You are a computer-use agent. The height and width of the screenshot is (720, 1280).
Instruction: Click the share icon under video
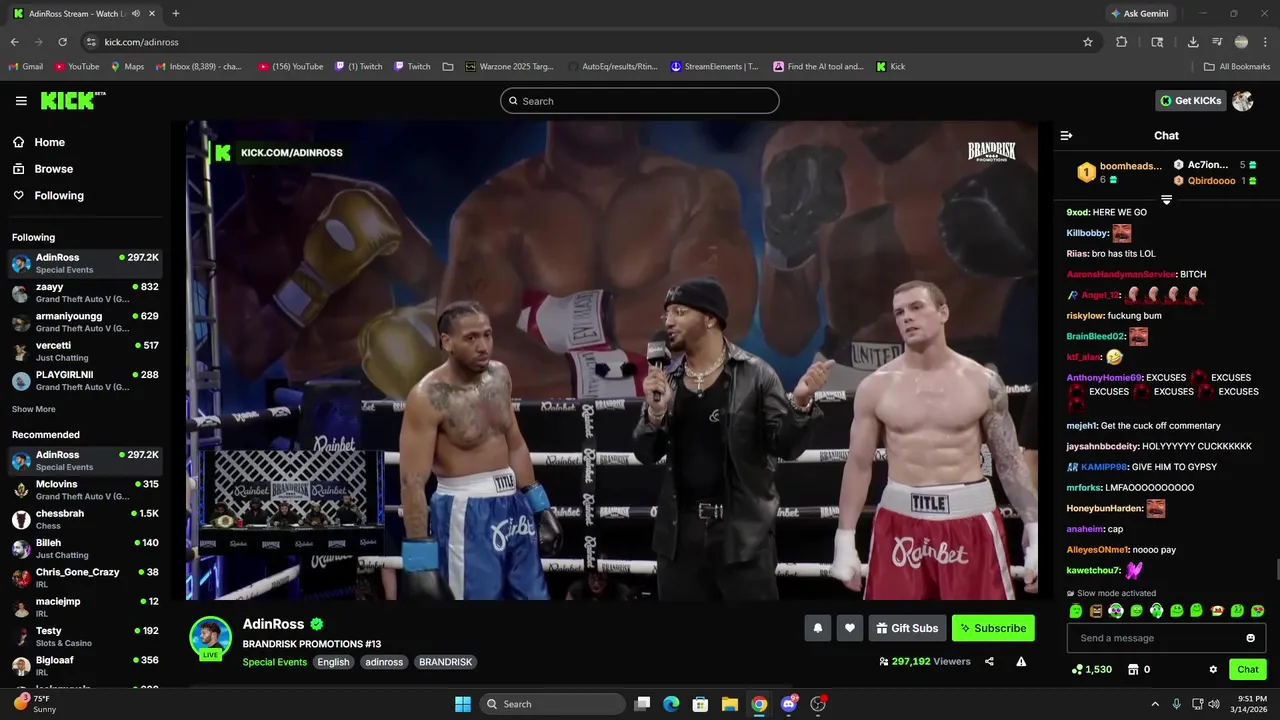989,661
